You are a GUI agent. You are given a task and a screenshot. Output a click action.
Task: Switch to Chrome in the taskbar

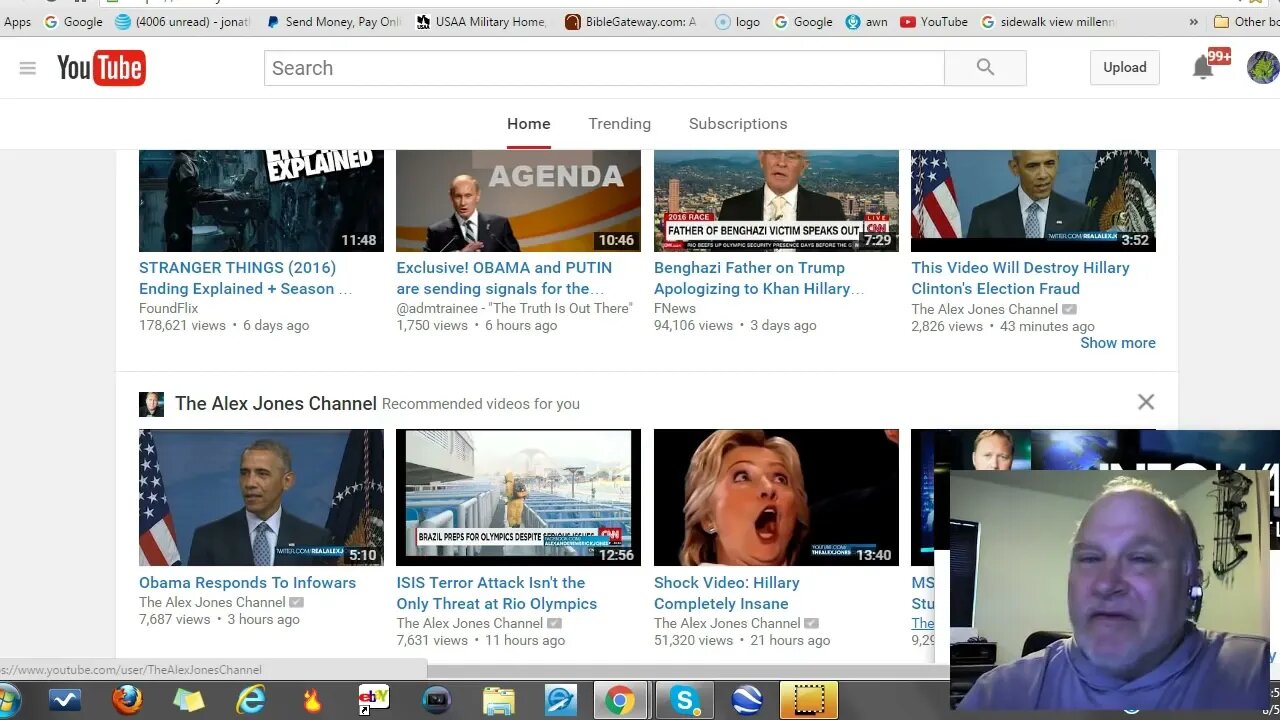620,700
